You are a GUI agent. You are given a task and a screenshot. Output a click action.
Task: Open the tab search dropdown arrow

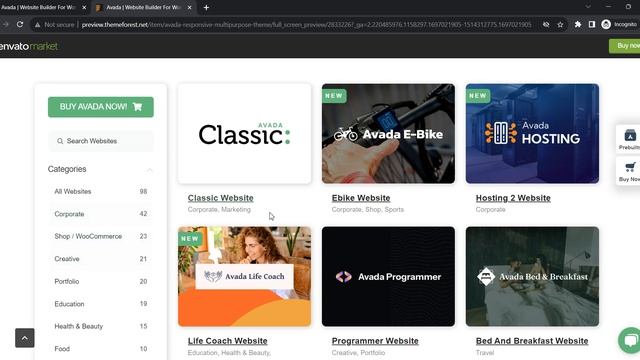point(588,7)
